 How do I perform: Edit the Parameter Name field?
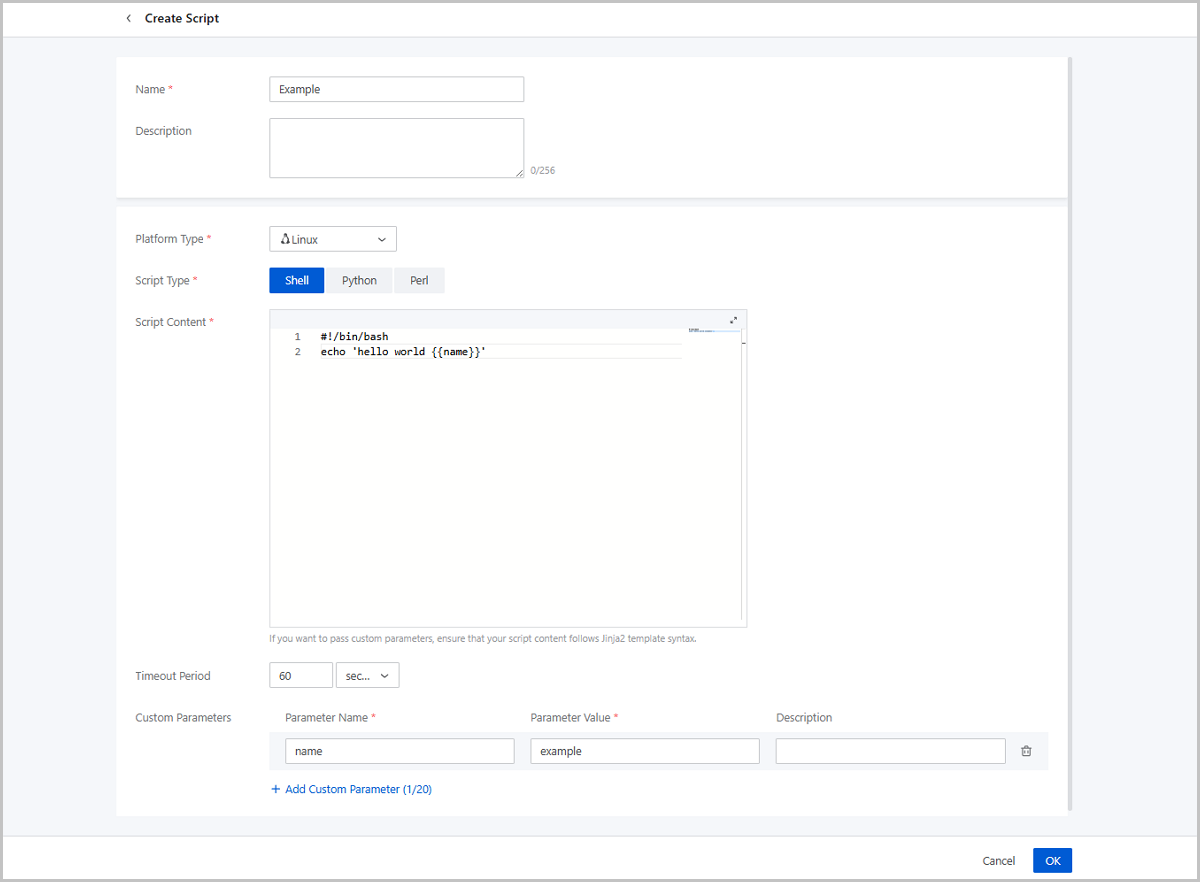(x=399, y=751)
